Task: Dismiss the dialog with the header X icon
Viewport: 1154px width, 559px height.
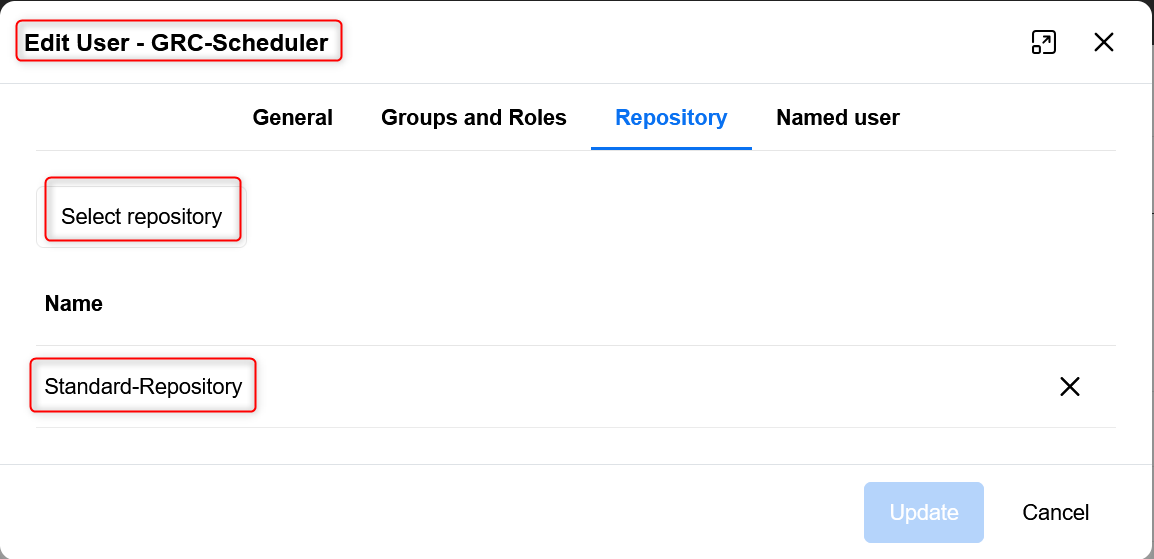Action: tap(1103, 42)
